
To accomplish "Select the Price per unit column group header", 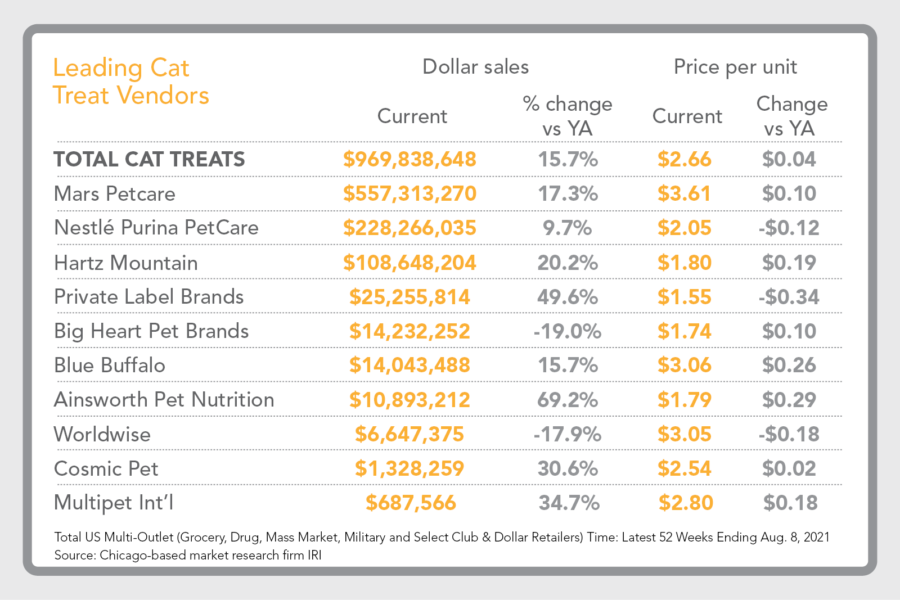I will point(735,67).
